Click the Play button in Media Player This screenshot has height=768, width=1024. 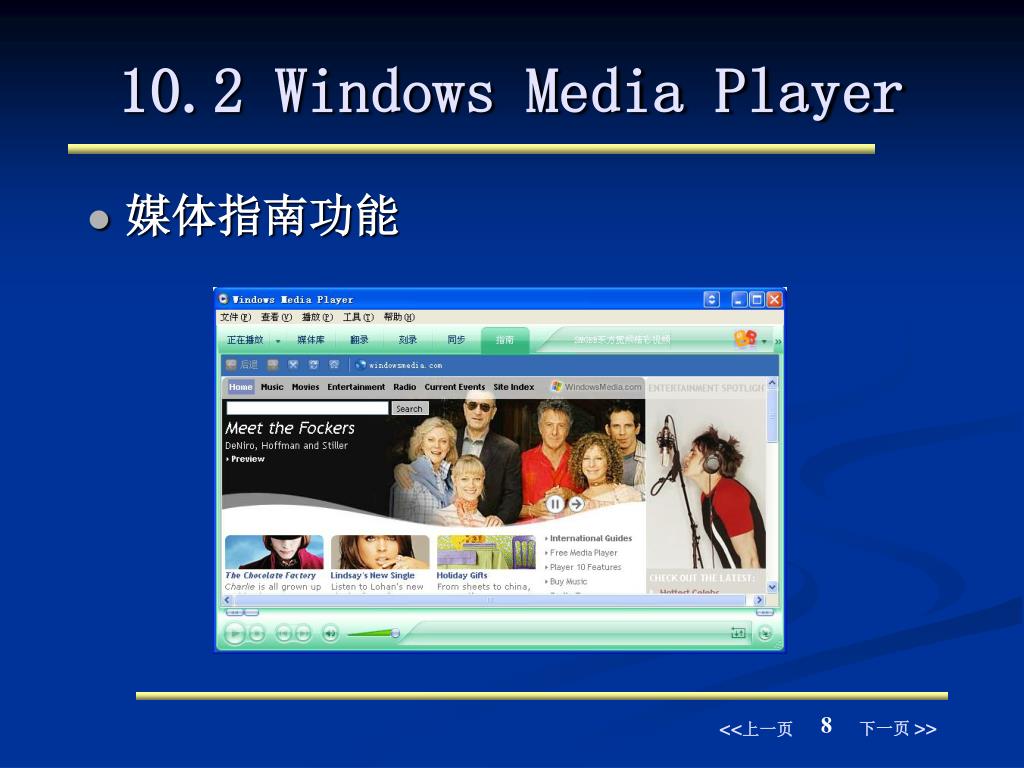[x=234, y=633]
